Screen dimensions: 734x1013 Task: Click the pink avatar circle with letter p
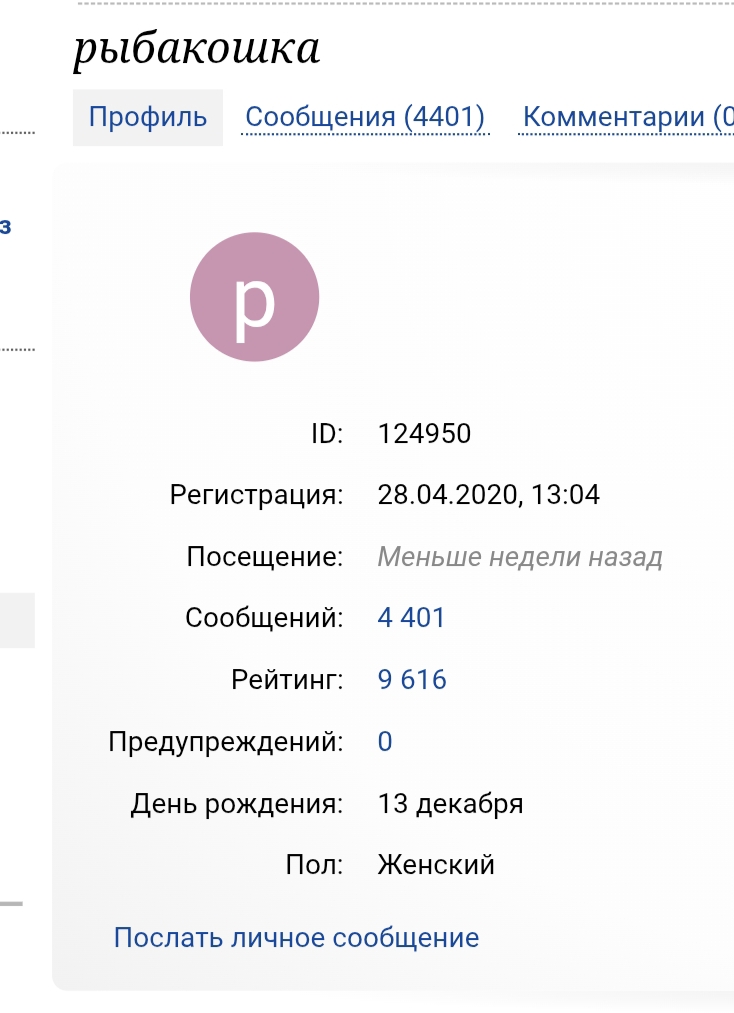[x=254, y=298]
